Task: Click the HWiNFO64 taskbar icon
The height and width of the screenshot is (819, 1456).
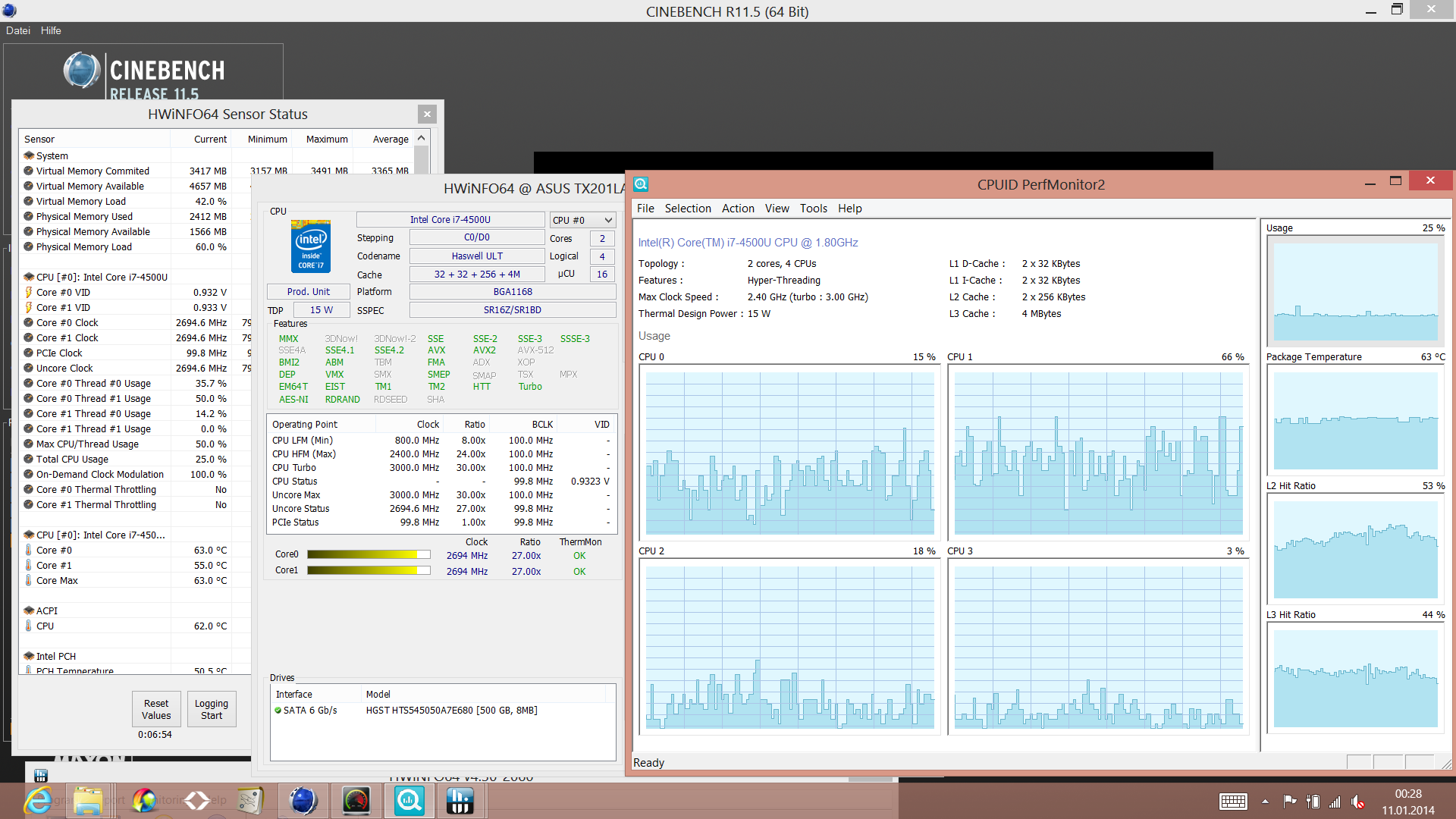Action: point(460,801)
